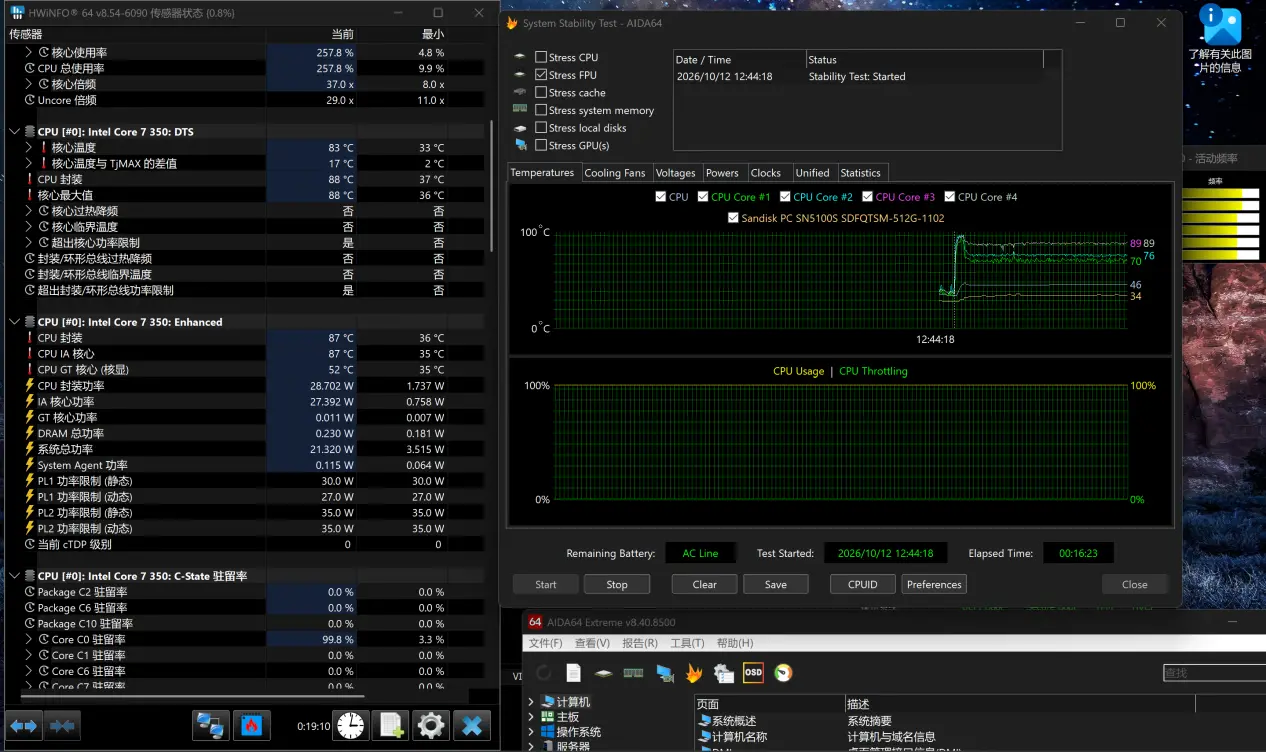Open the 工具(T) menu in AIDA64
Image resolution: width=1266 pixels, height=752 pixels.
click(x=688, y=643)
